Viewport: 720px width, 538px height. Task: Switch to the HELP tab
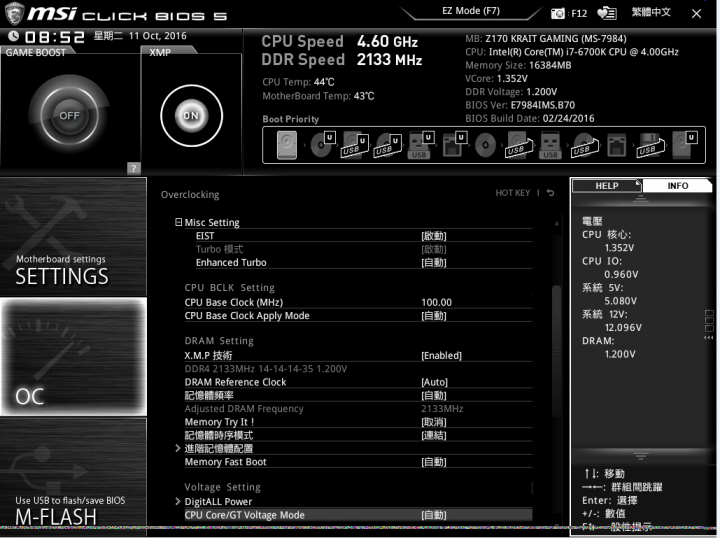click(607, 186)
